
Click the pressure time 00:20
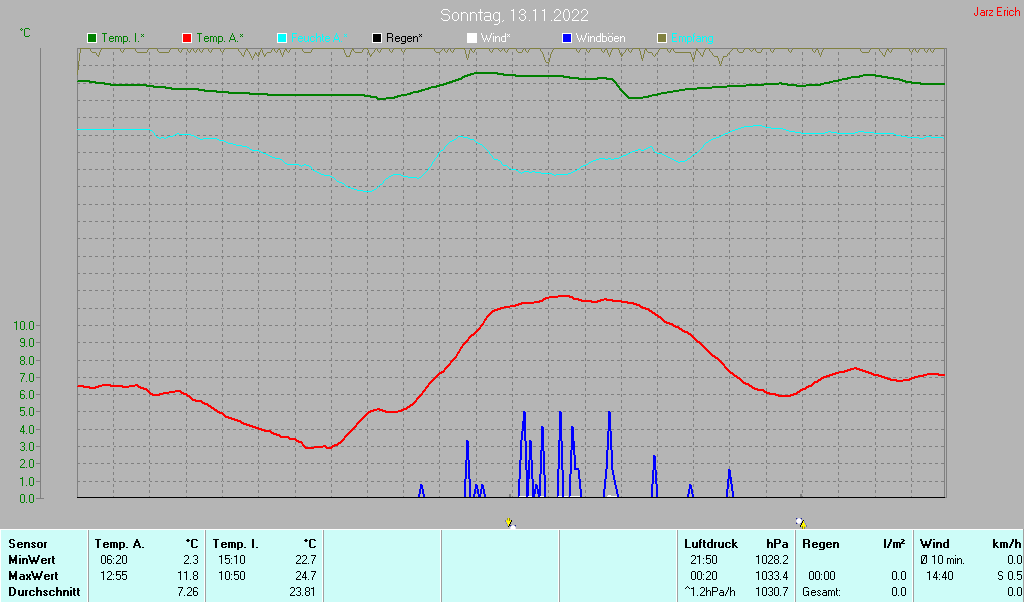pos(703,576)
